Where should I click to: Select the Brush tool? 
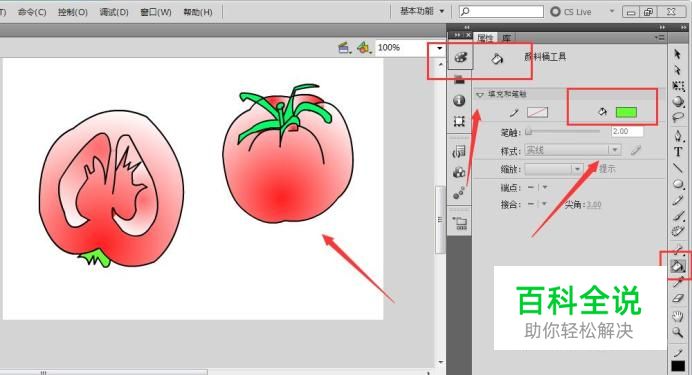678,216
